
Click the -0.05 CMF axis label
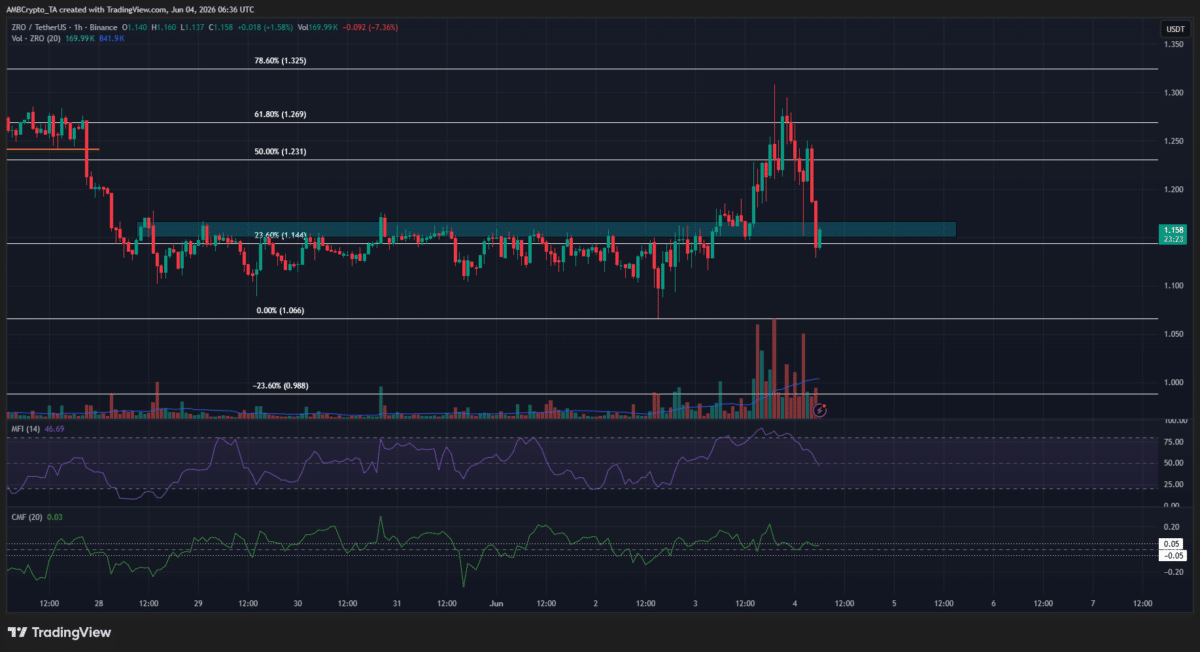point(1171,555)
